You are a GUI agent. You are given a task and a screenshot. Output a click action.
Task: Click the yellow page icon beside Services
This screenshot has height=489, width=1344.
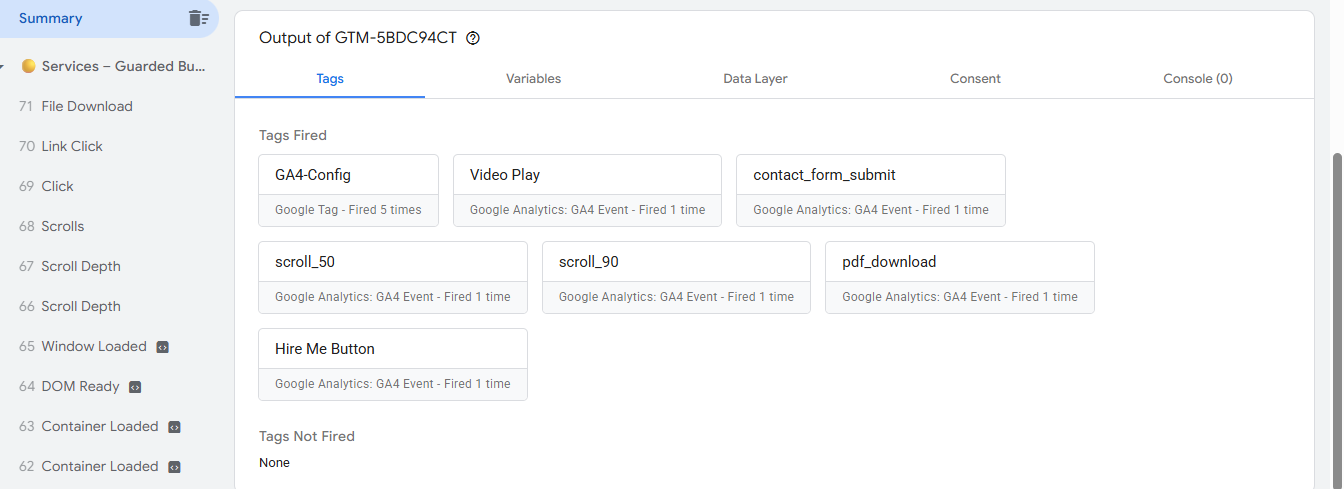pyautogui.click(x=28, y=66)
